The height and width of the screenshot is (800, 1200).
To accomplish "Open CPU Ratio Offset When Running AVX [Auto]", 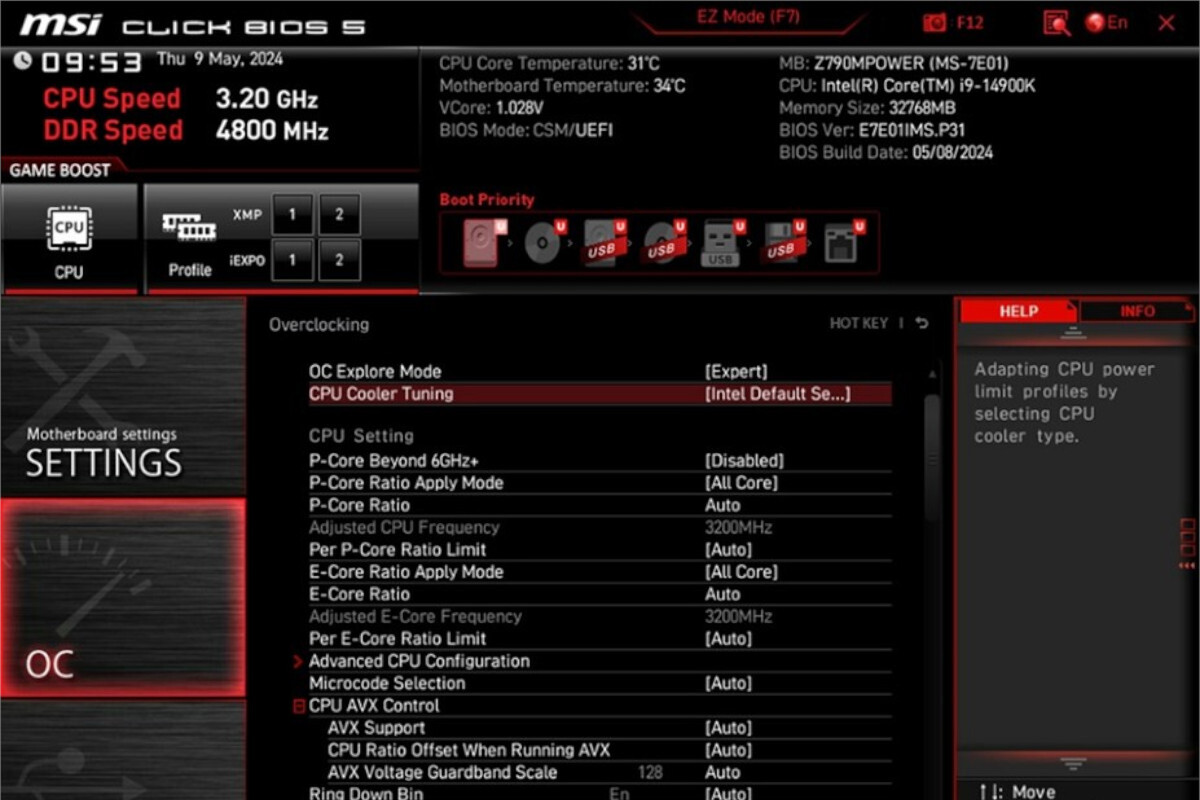I will [727, 750].
